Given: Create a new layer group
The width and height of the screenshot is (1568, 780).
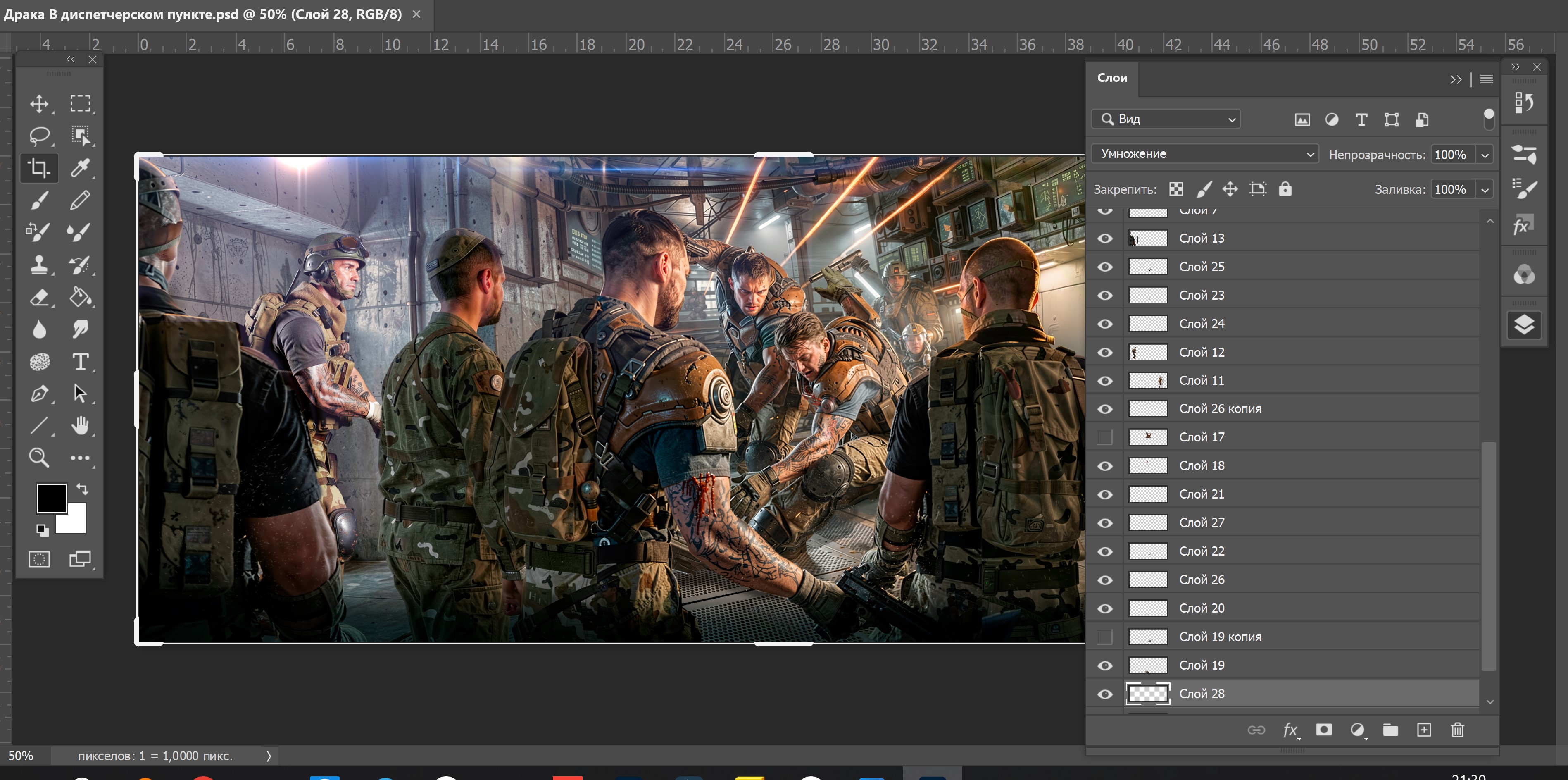Looking at the screenshot, I should (1390, 730).
